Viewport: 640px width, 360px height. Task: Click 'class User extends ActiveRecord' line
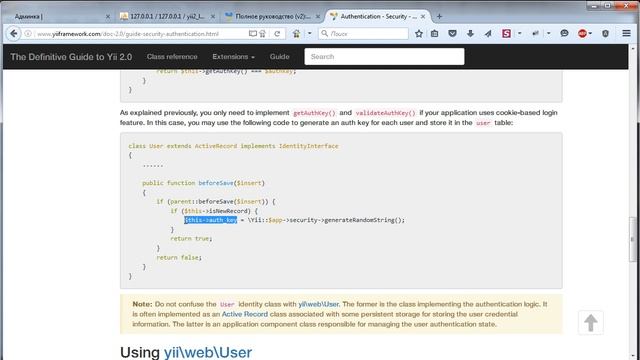233,146
